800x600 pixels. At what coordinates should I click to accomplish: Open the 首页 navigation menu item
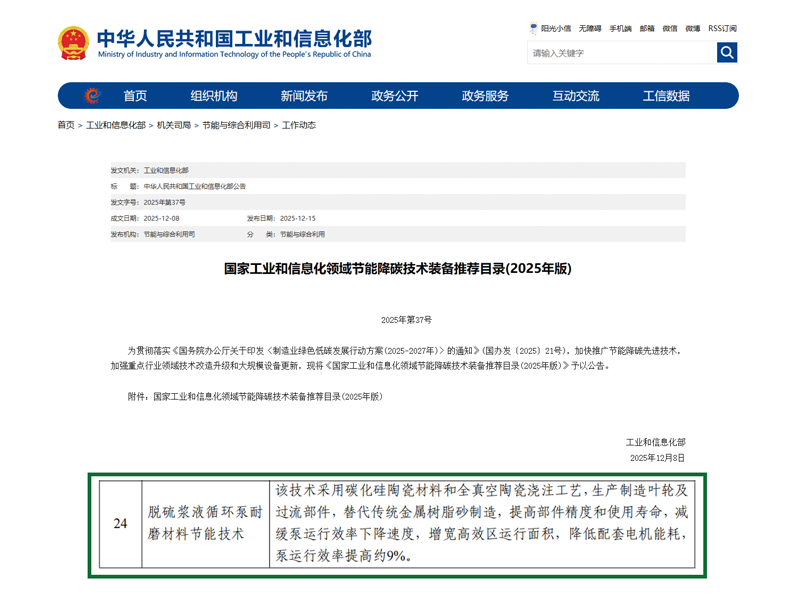pyautogui.click(x=135, y=96)
